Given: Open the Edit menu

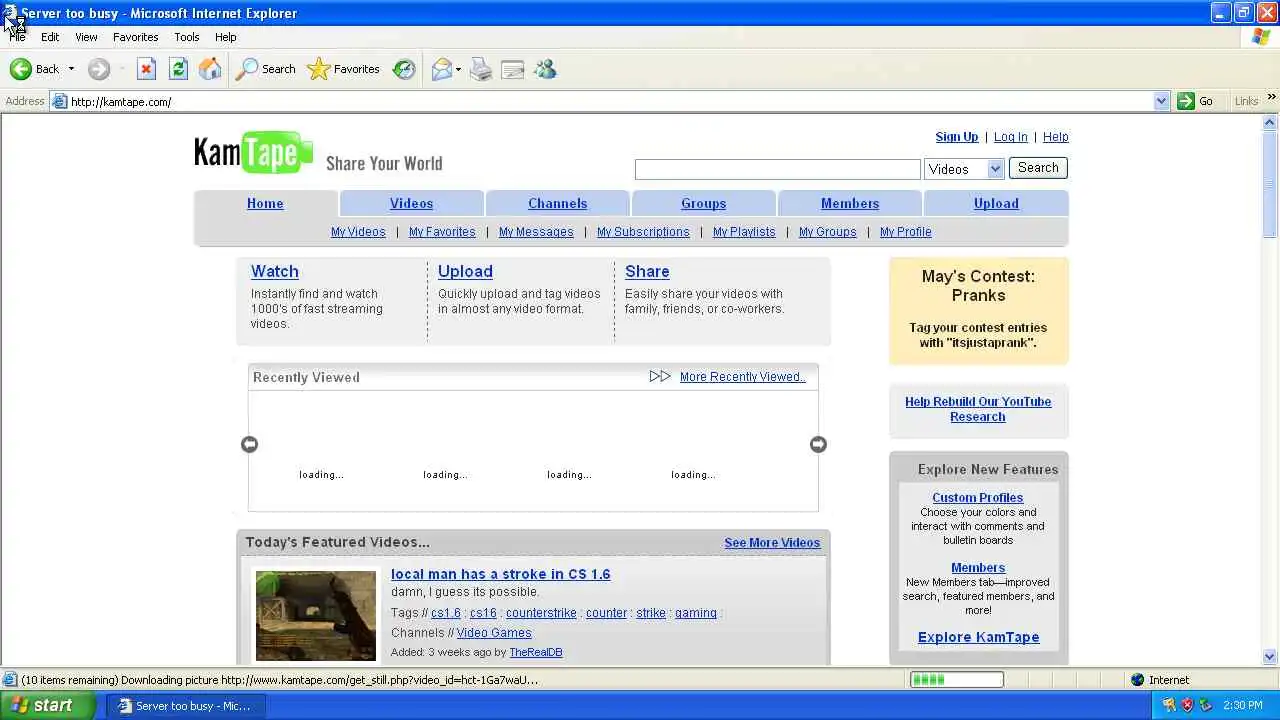Looking at the screenshot, I should pyautogui.click(x=50, y=37).
